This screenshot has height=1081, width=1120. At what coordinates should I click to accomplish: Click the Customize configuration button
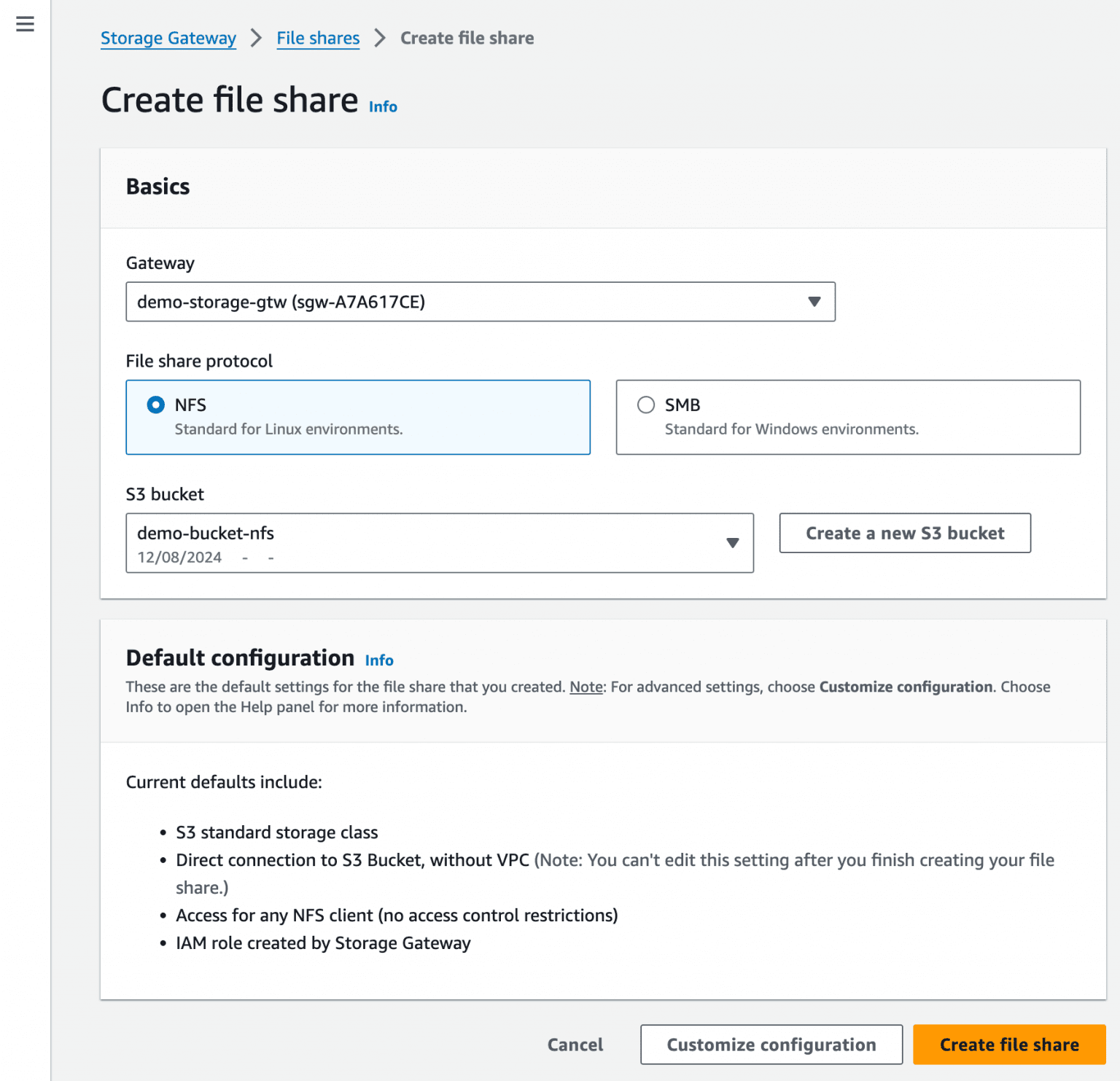(x=770, y=1044)
